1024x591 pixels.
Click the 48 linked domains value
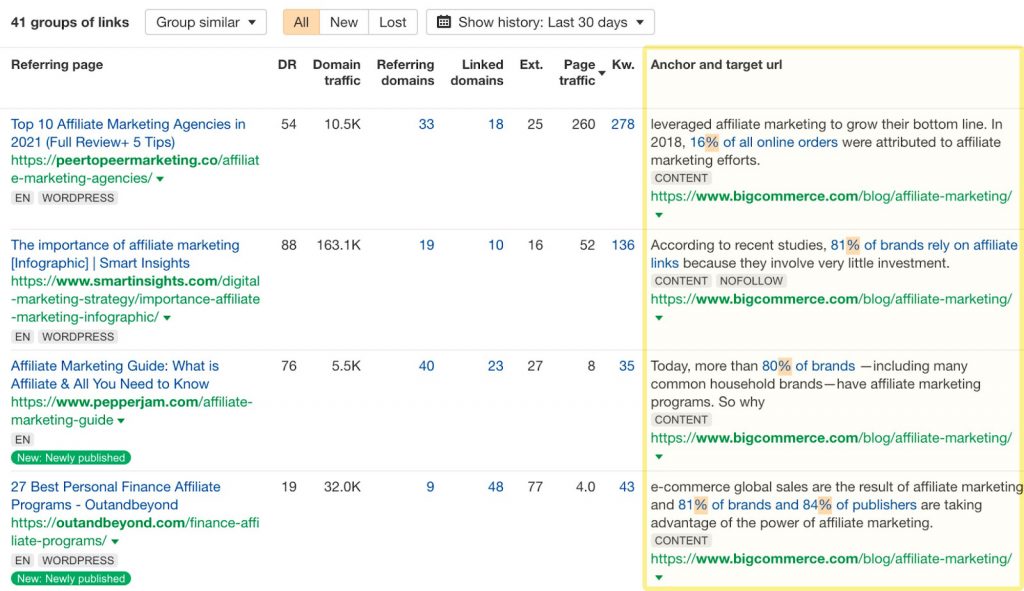[x=495, y=487]
